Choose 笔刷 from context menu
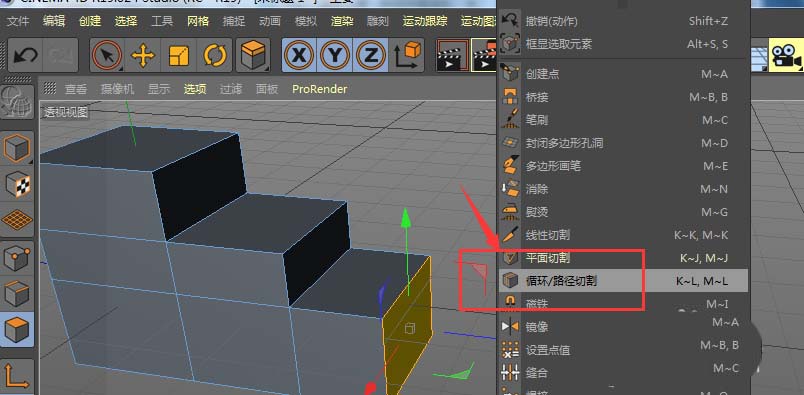Viewport: 804px width, 395px height. coord(623,120)
